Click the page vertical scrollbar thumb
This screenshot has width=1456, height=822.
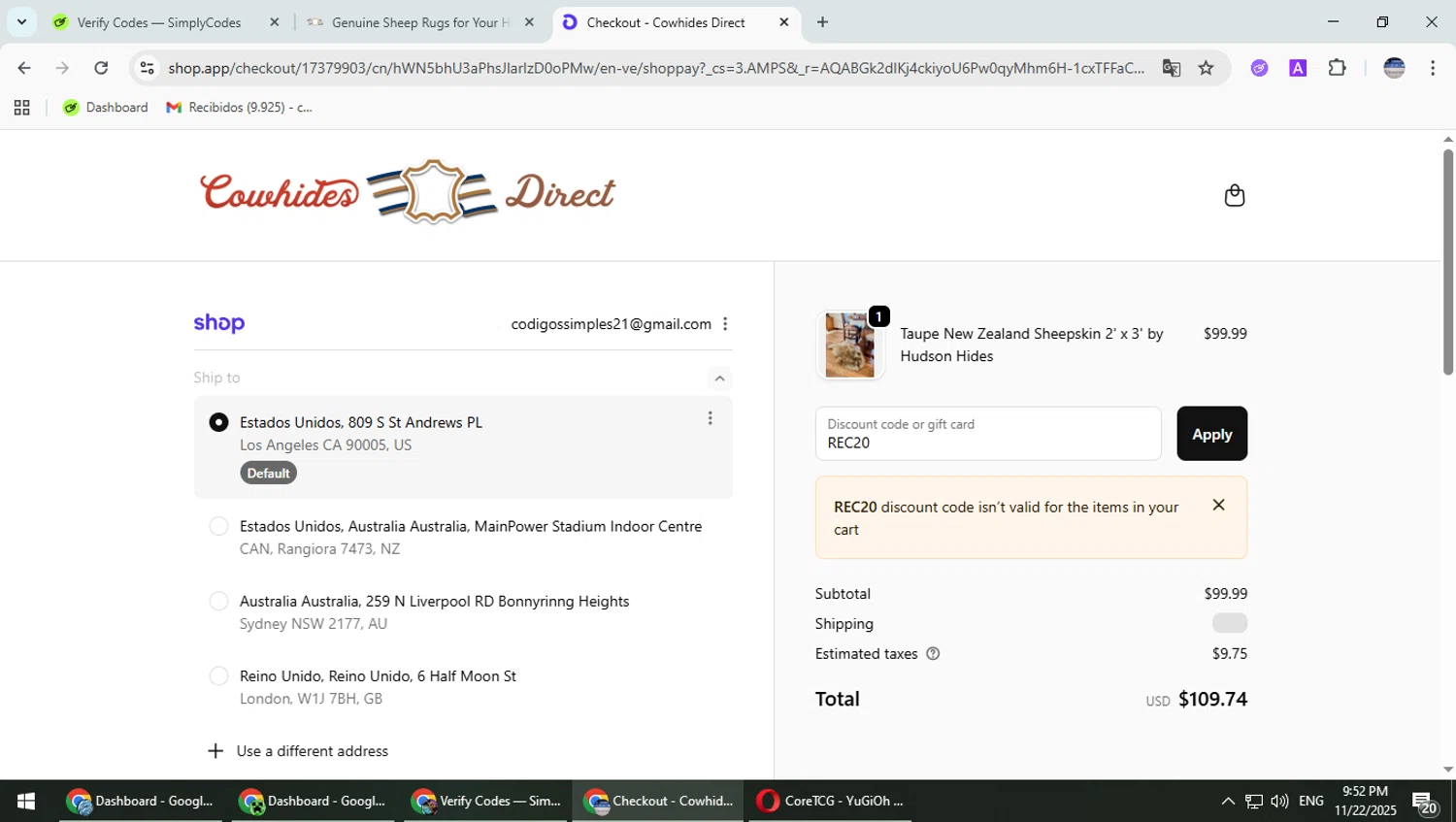click(x=1447, y=262)
